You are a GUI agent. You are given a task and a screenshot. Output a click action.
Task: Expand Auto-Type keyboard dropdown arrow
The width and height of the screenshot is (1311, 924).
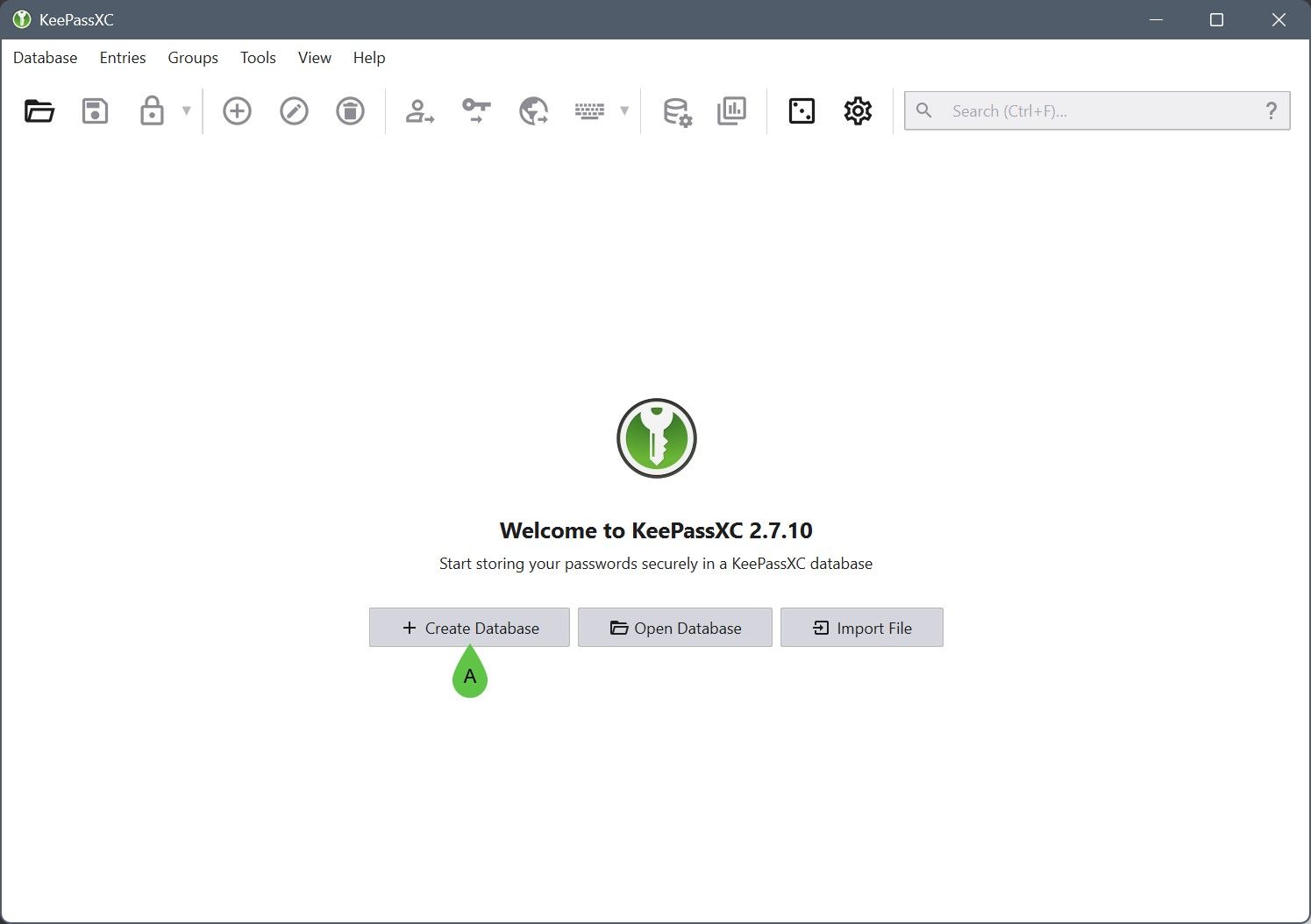coord(624,111)
